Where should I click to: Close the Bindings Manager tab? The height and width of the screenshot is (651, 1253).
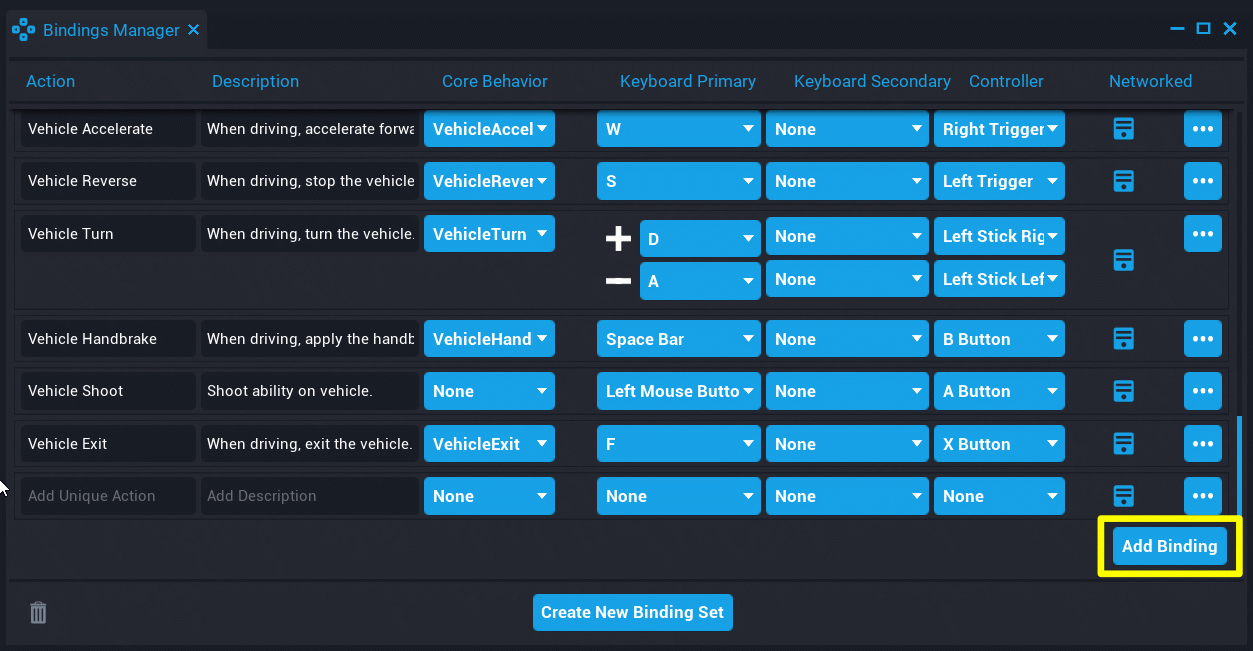click(193, 30)
